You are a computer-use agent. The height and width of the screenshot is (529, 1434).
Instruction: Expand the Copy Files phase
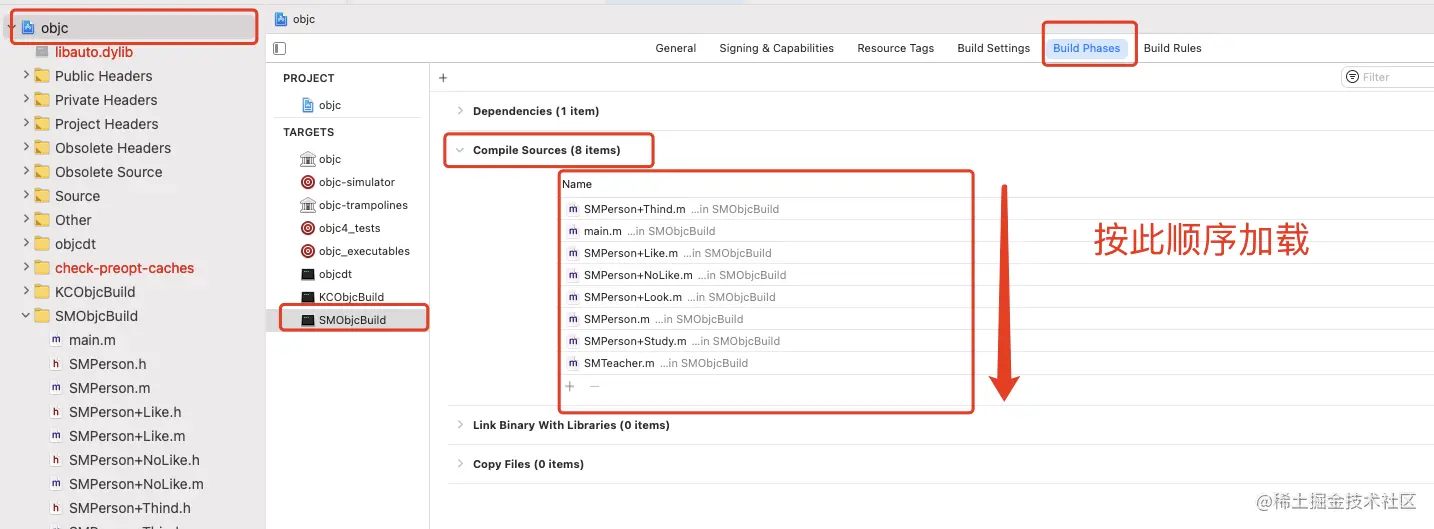point(460,464)
